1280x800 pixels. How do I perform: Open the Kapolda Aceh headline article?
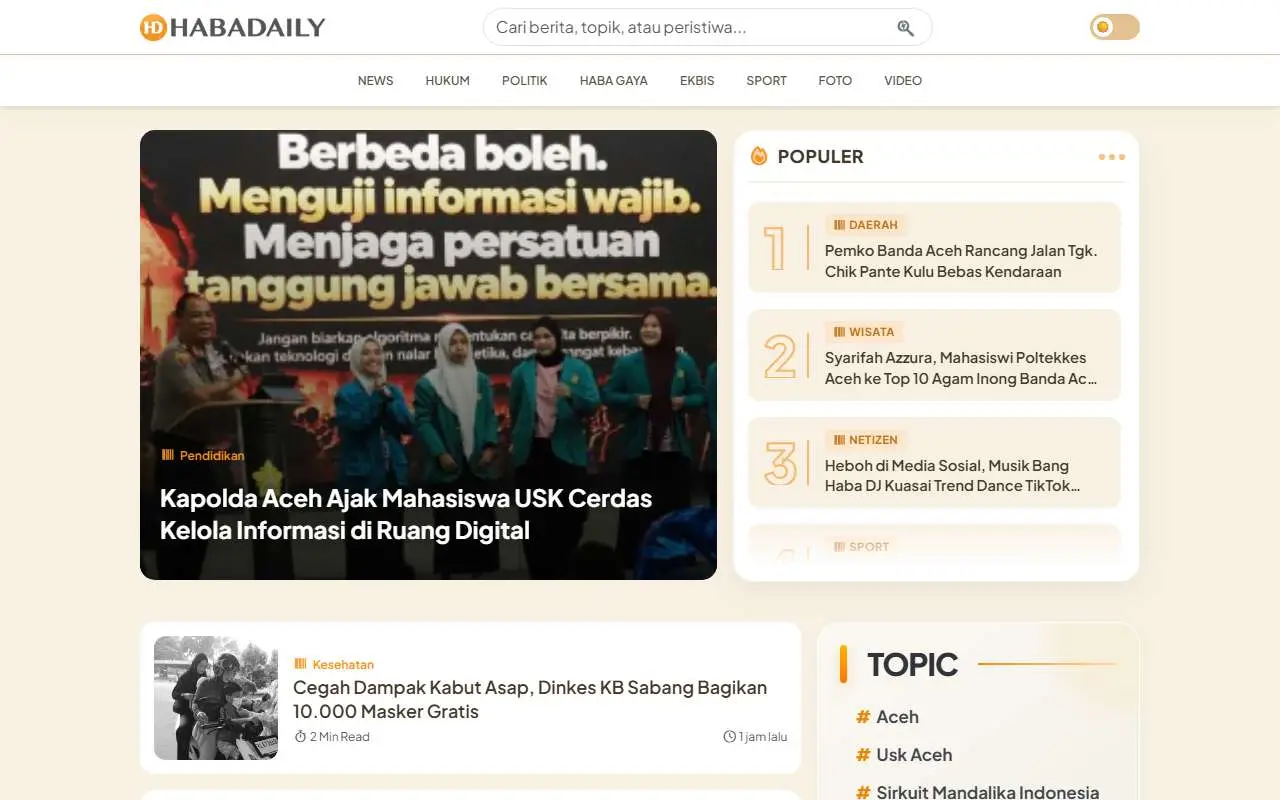coord(406,514)
